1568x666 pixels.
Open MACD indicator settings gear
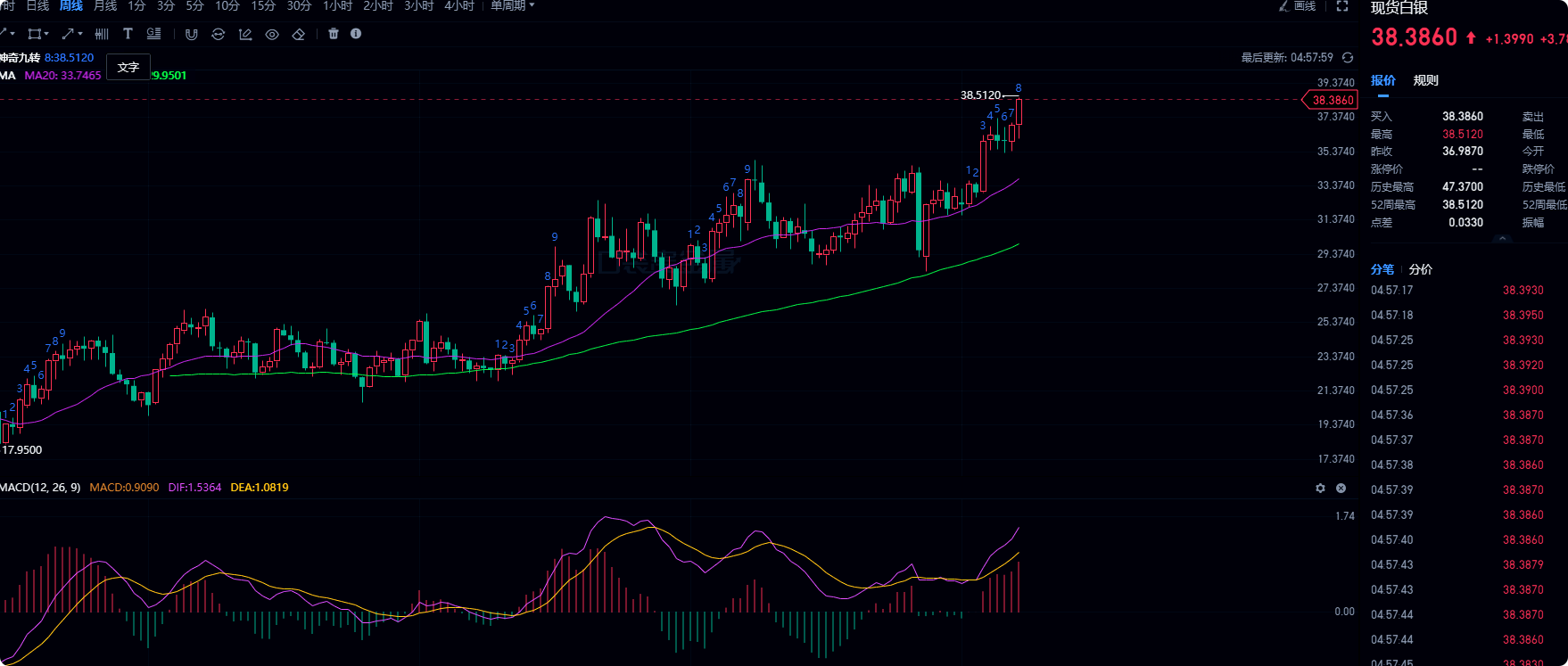(x=1320, y=488)
